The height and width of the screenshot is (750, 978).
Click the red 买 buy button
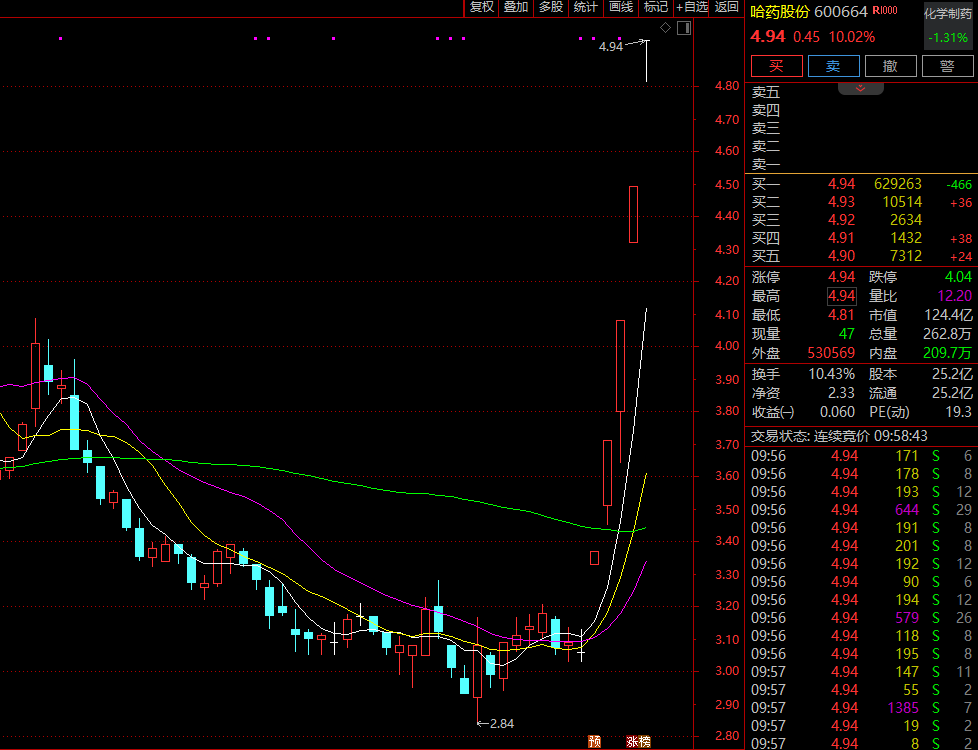click(x=777, y=66)
